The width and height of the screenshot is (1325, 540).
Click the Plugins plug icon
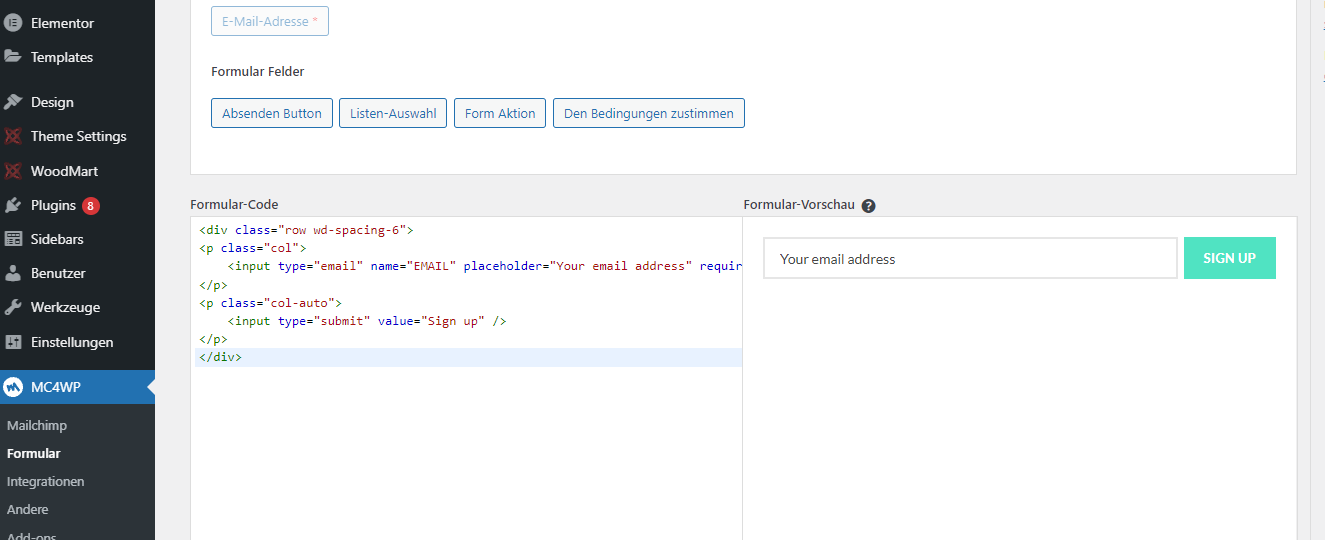[13, 205]
